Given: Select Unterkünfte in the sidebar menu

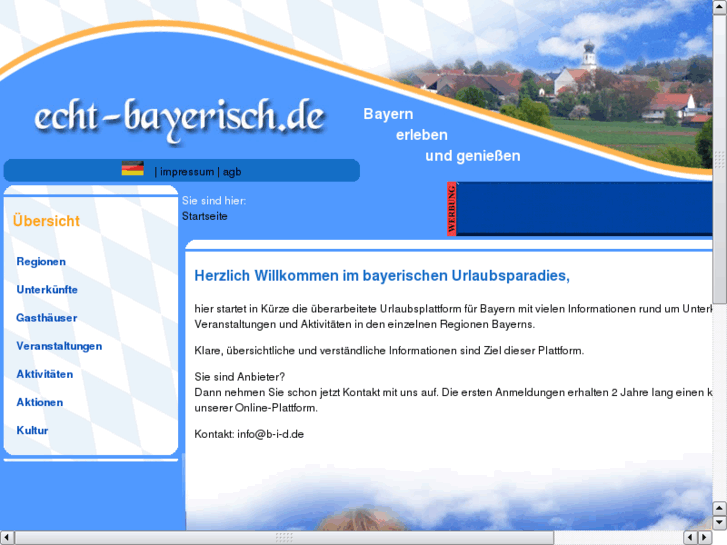Looking at the screenshot, I should tap(47, 290).
